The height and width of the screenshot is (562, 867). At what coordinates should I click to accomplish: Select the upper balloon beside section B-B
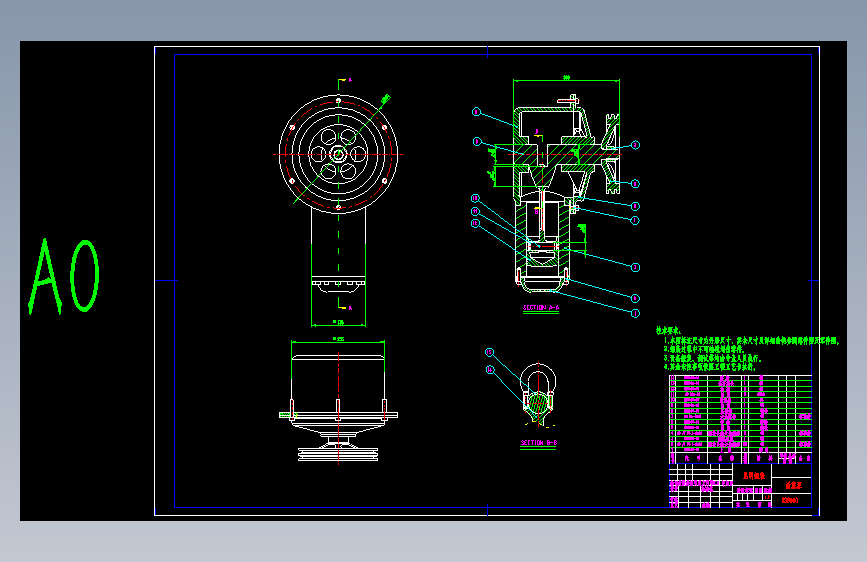point(489,352)
